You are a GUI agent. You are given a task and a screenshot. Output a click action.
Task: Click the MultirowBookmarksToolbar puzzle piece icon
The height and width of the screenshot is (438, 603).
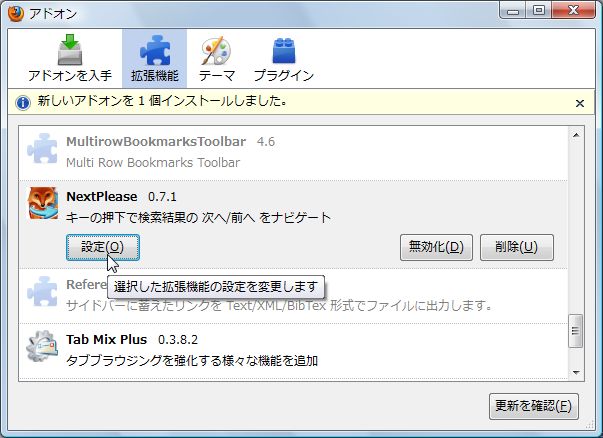point(42,150)
